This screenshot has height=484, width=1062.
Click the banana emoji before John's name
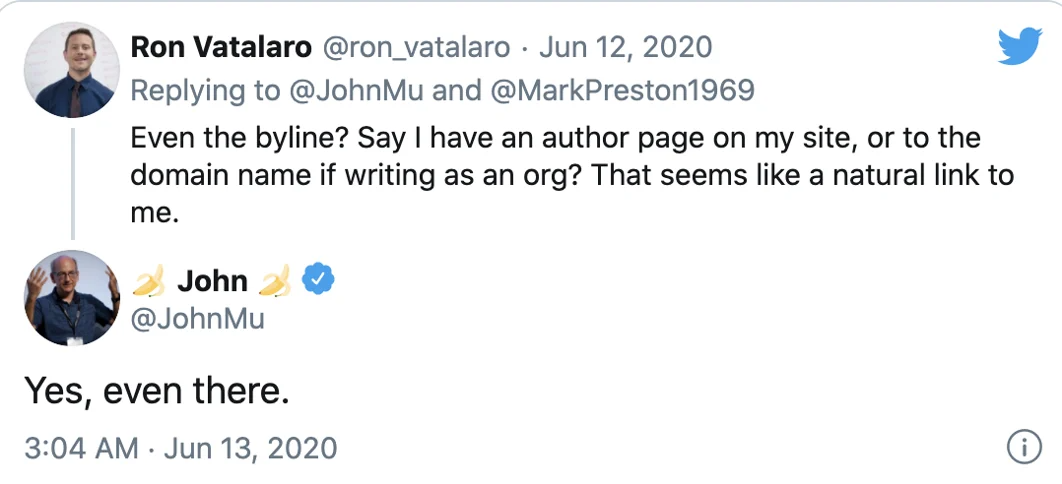pos(148,282)
